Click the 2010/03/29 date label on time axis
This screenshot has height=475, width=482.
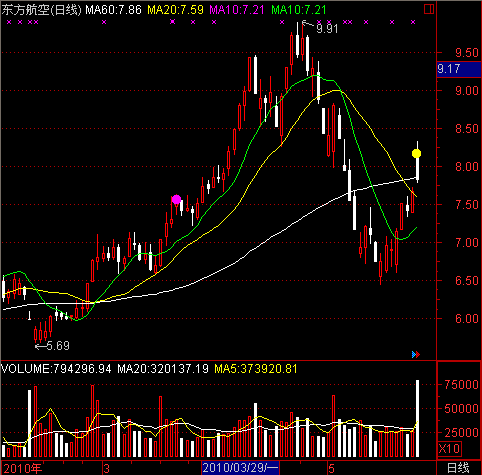(x=240, y=468)
